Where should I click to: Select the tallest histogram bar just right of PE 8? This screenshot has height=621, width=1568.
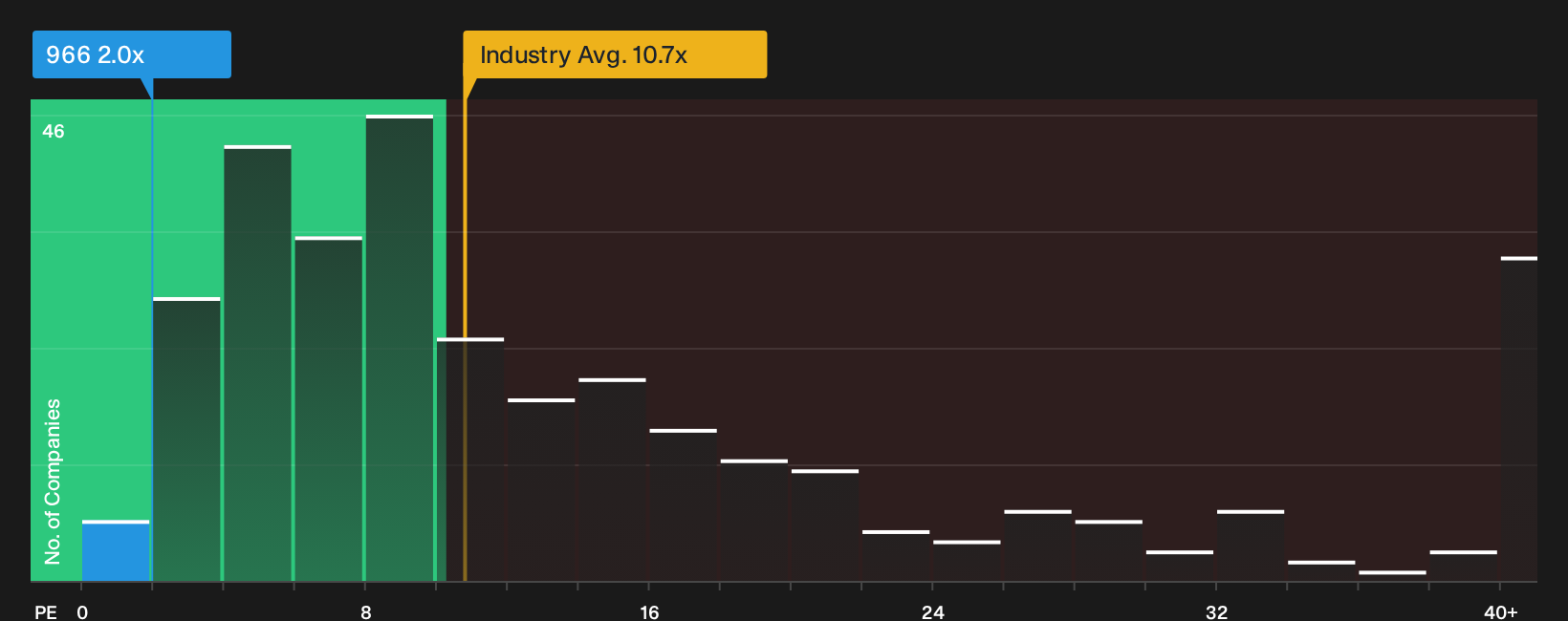[400, 348]
